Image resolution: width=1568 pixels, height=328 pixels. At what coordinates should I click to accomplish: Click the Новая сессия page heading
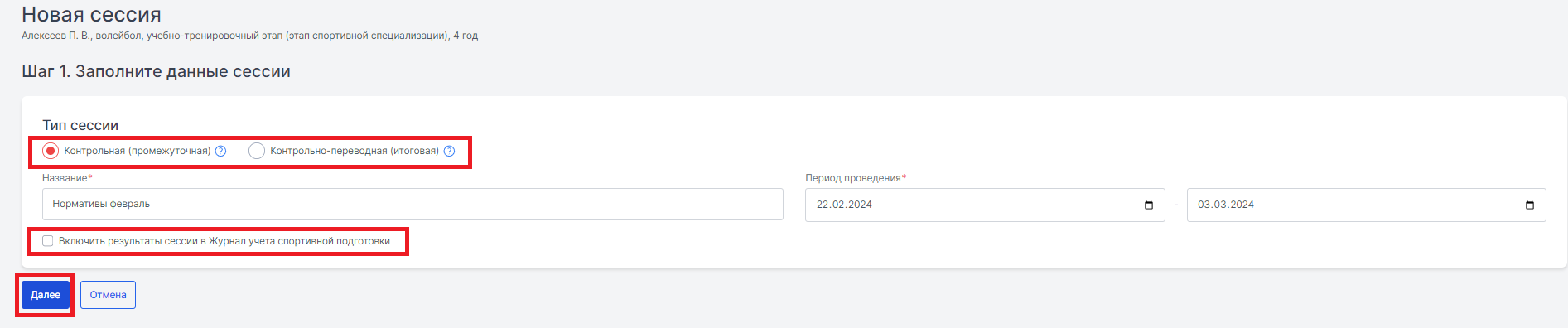click(x=91, y=14)
